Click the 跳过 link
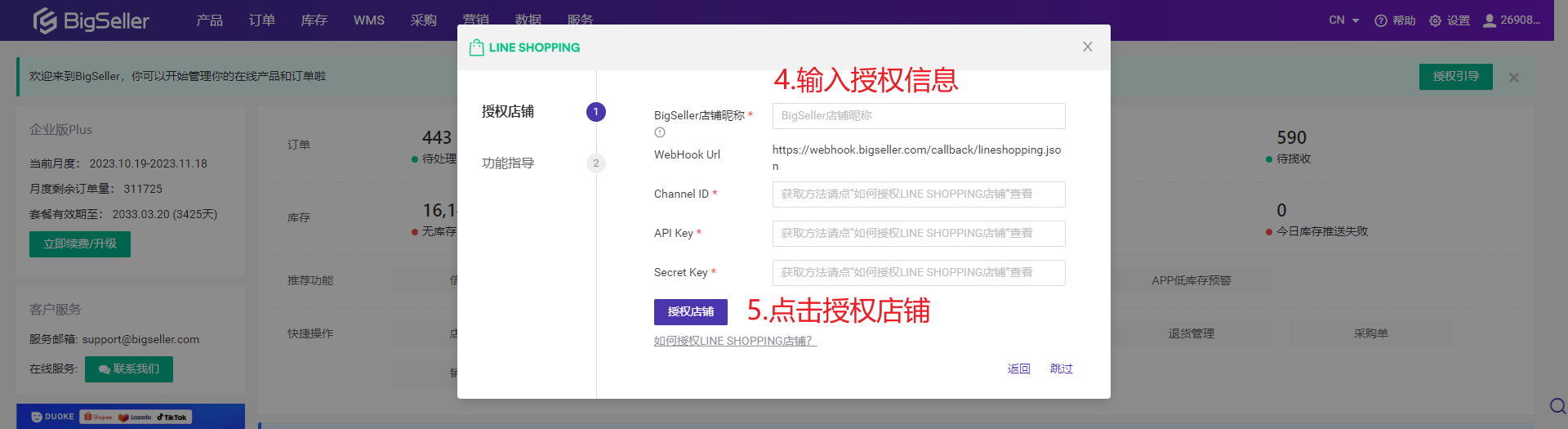 (1062, 369)
